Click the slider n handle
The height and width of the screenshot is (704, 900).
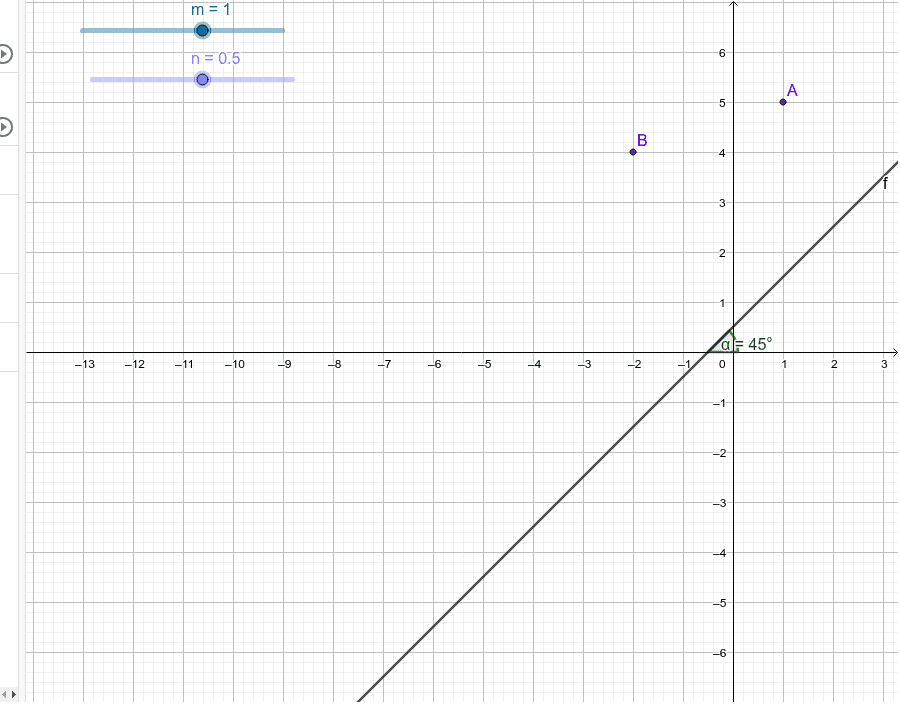[x=203, y=78]
